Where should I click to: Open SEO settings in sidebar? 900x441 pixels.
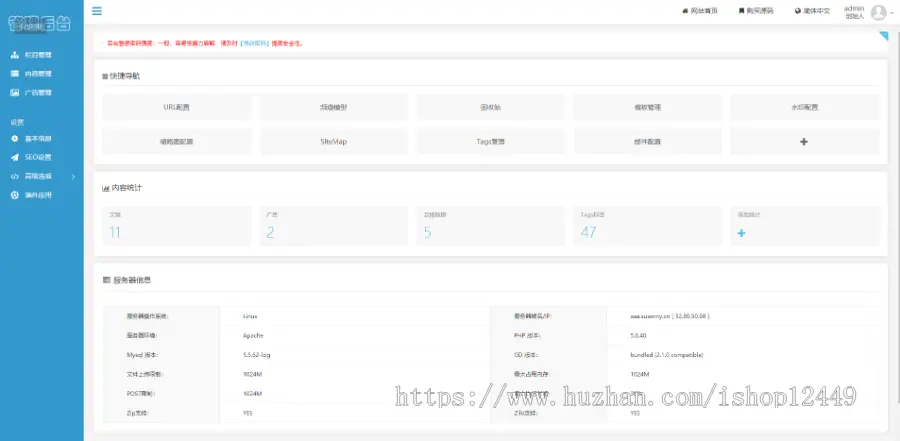point(38,157)
